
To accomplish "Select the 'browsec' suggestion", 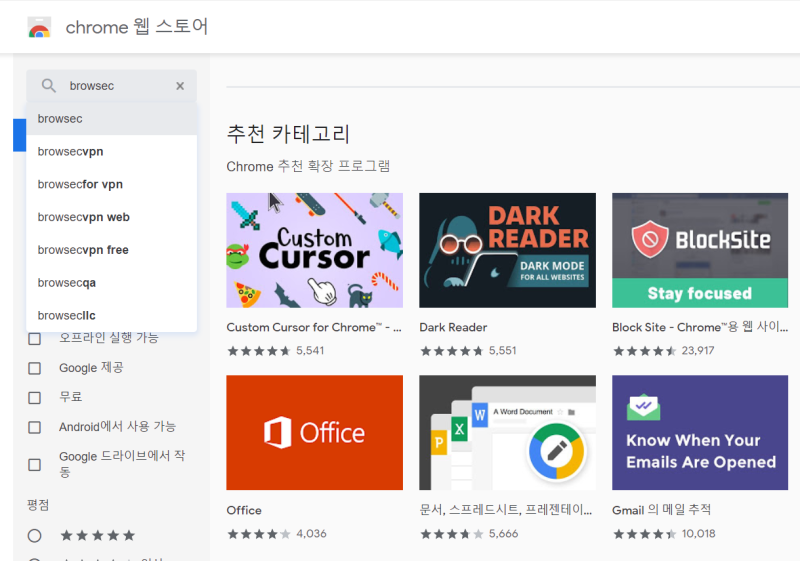I will coord(111,119).
